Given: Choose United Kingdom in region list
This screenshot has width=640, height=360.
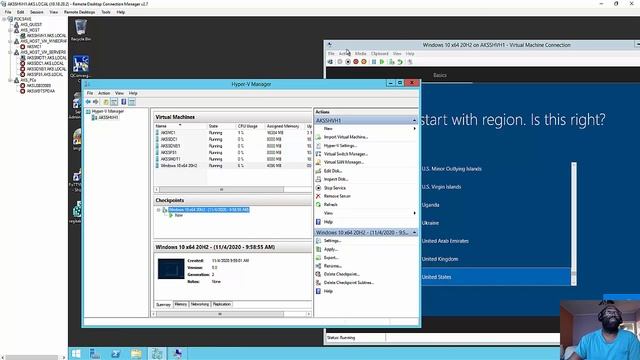Looking at the screenshot, I should (x=440, y=259).
